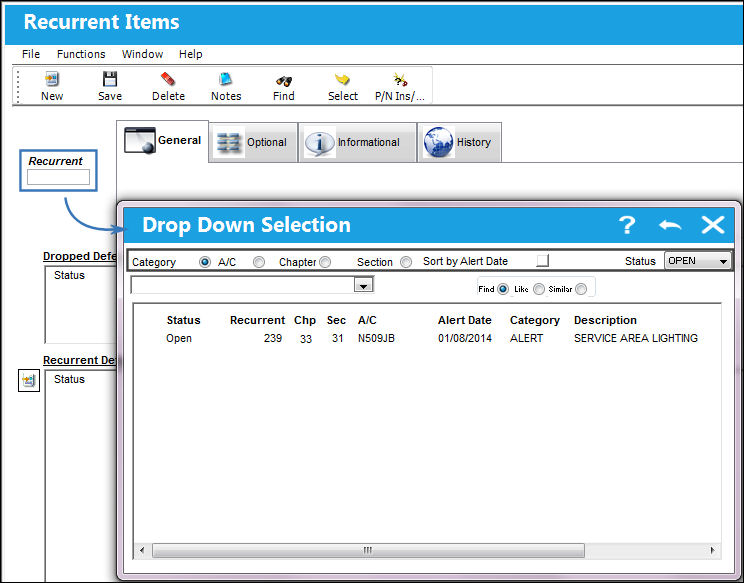The height and width of the screenshot is (583, 744).
Task: Click the ALERT category cell
Action: click(526, 338)
